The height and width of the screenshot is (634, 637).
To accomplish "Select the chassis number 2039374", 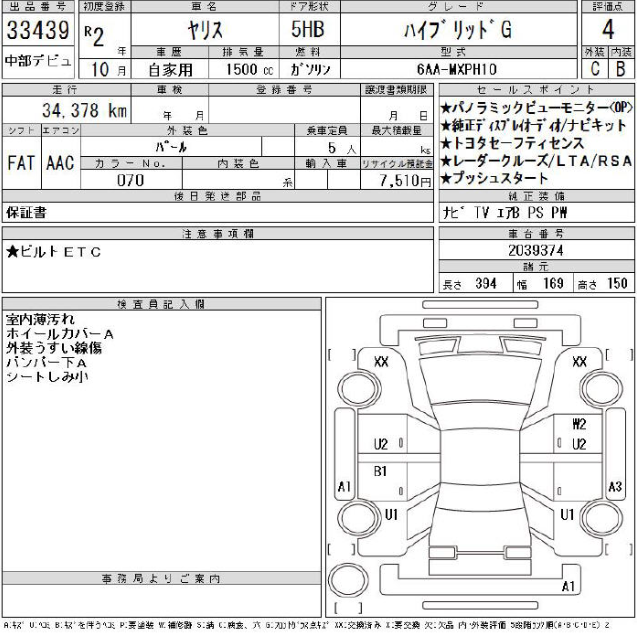I will [x=535, y=250].
